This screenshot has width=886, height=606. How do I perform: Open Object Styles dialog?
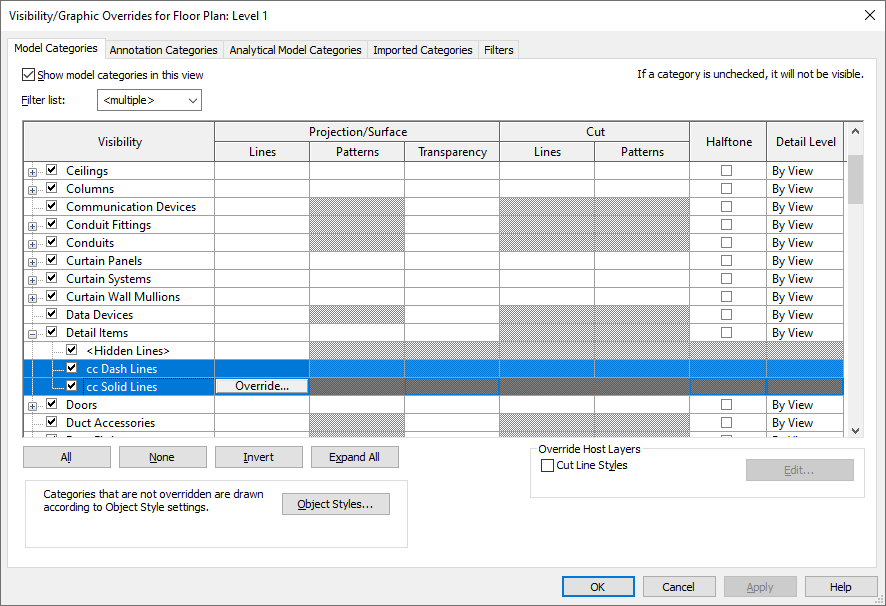click(336, 504)
